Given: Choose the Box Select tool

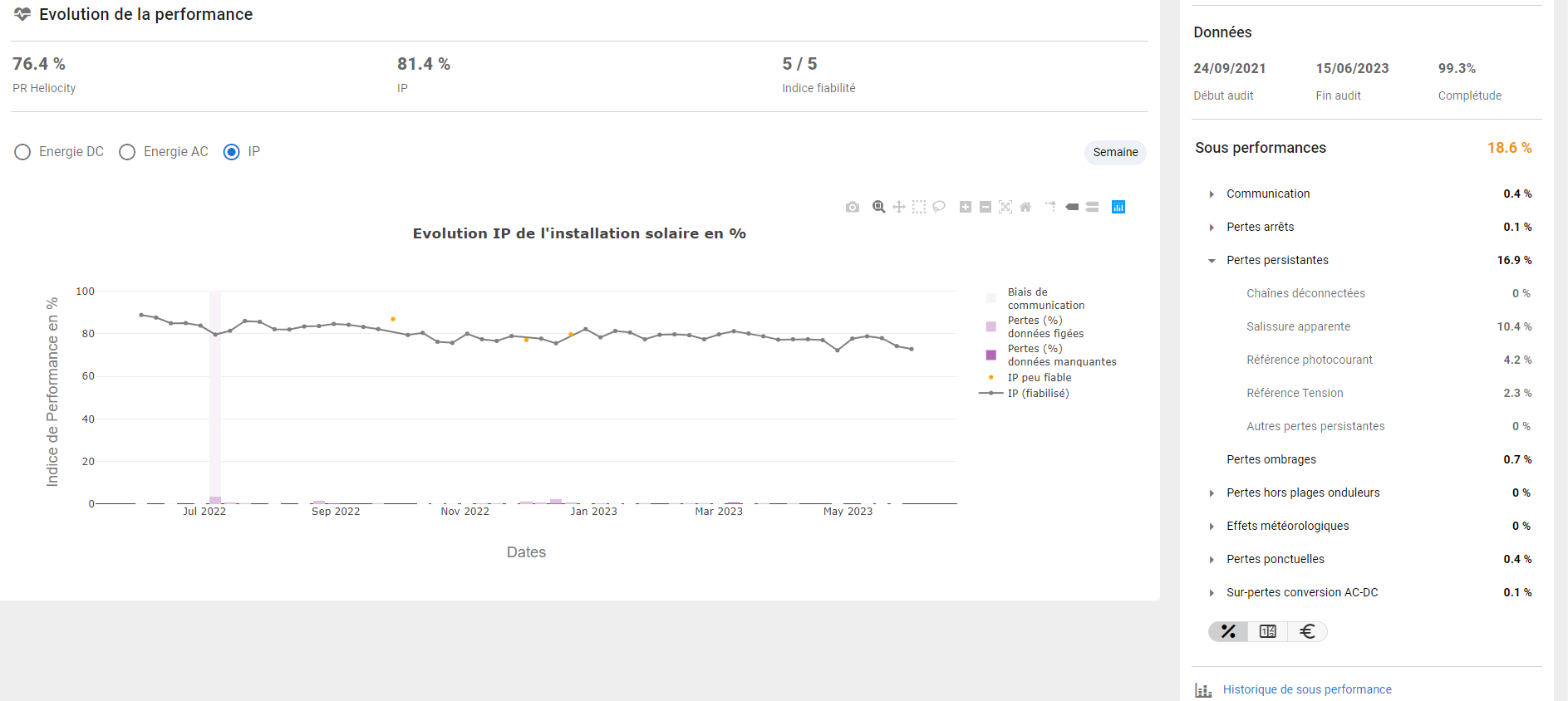Looking at the screenshot, I should tap(918, 207).
